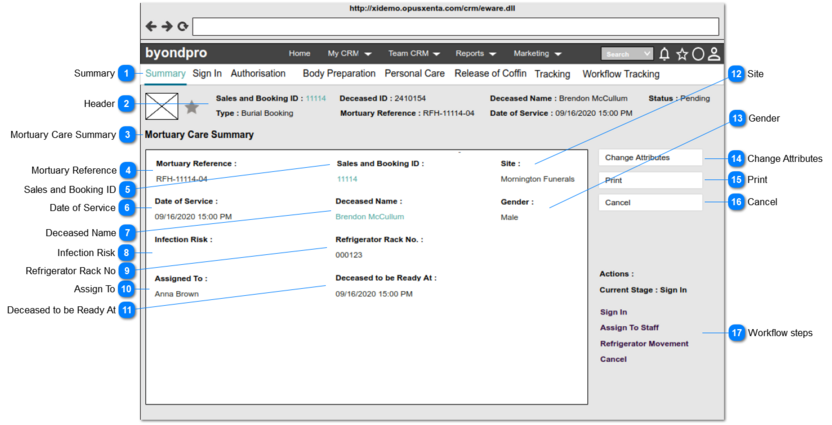
Task: Click the circle icon in top bar
Action: 698,54
